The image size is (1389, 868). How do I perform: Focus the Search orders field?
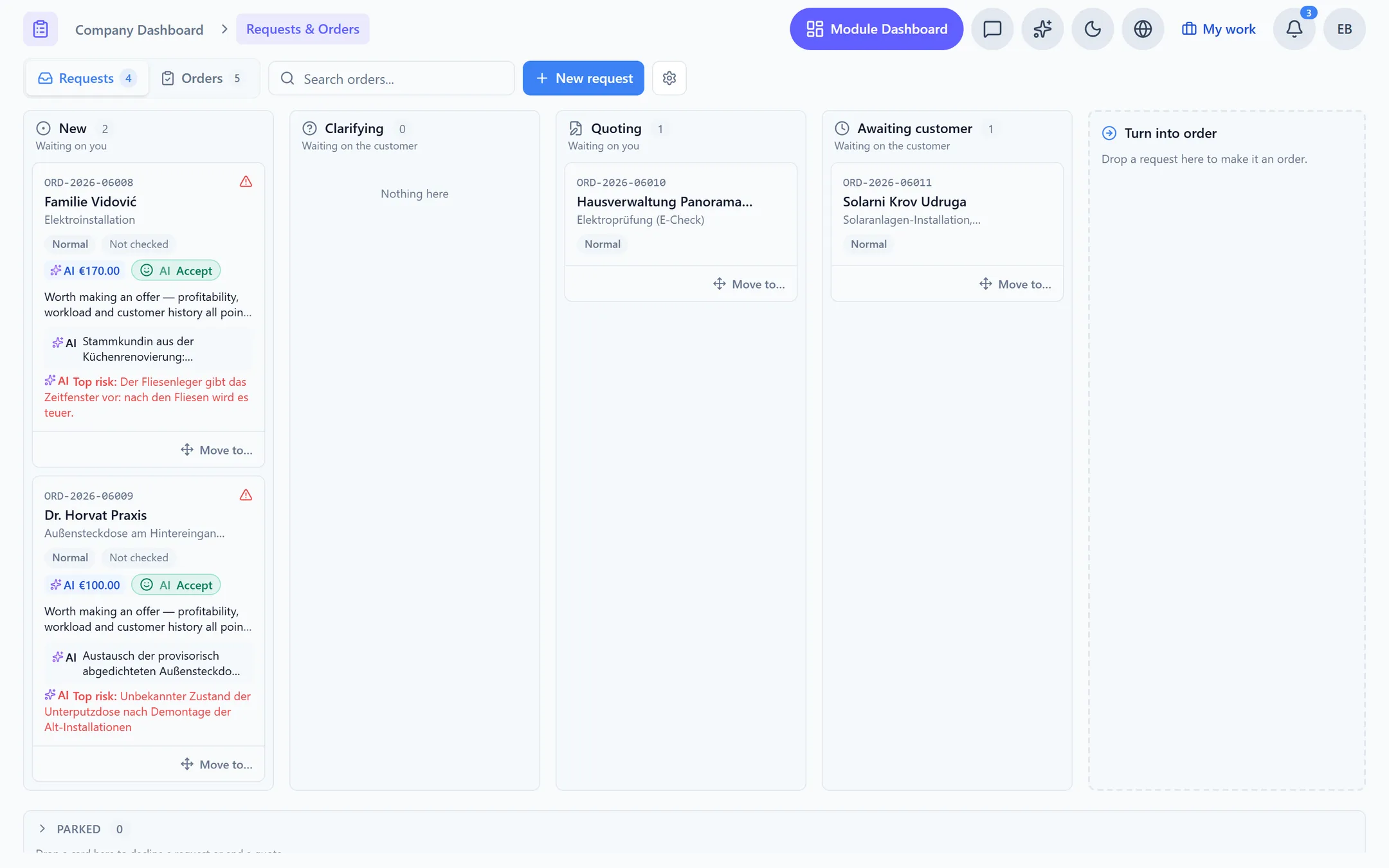tap(392, 78)
